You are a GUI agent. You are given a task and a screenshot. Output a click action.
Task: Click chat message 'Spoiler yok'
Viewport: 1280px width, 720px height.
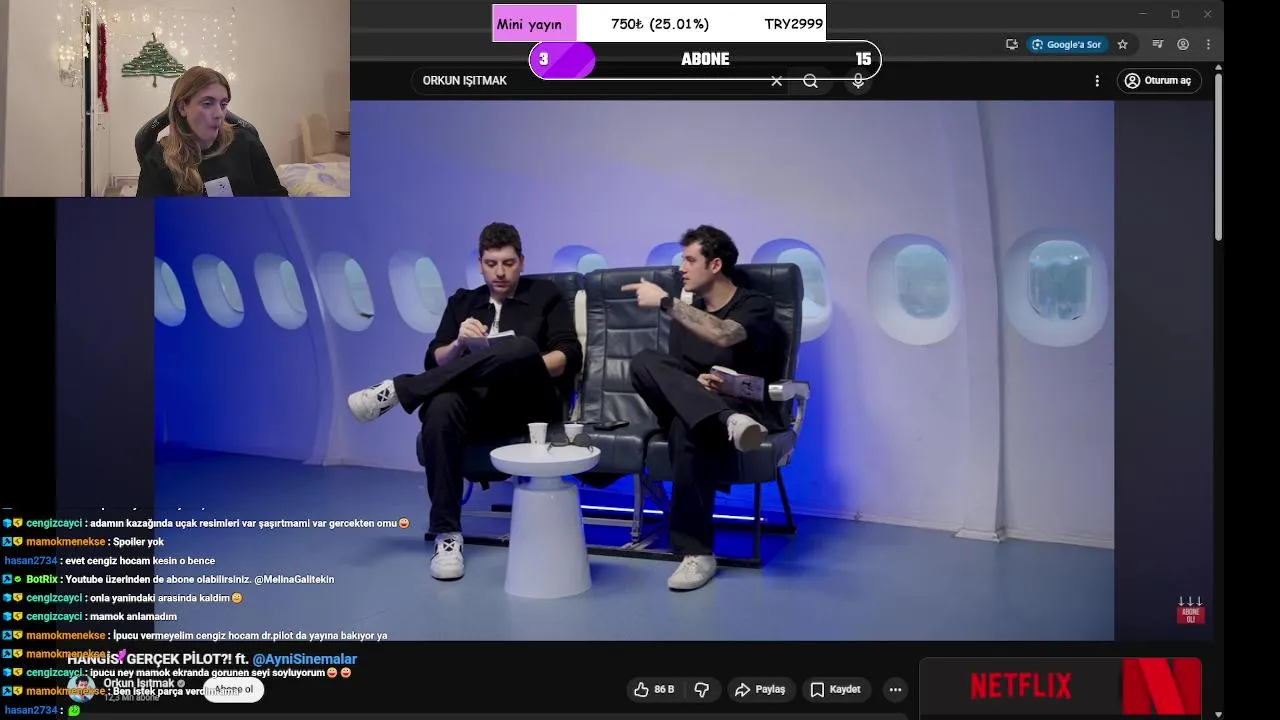138,542
